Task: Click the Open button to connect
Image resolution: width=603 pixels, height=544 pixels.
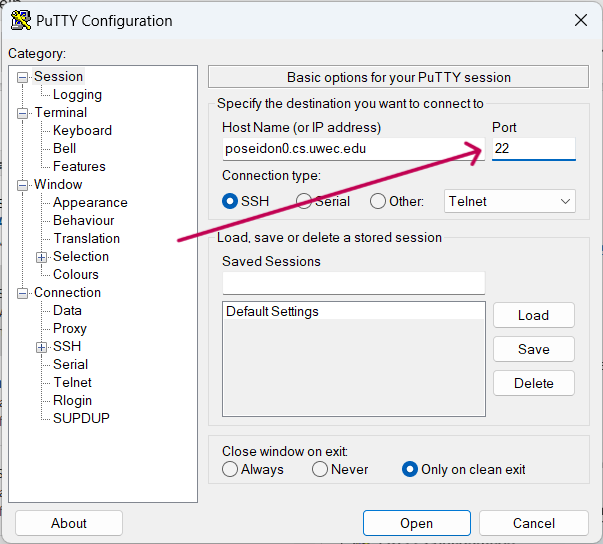Action: point(417,523)
